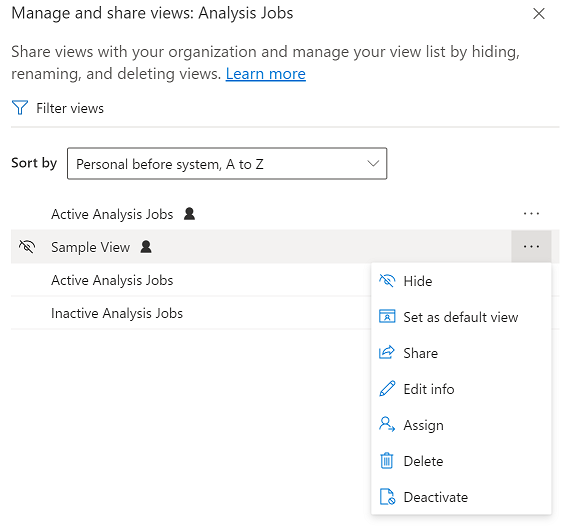This screenshot has height=528, width=576.
Task: Click the Share arrow icon
Action: [x=387, y=352]
